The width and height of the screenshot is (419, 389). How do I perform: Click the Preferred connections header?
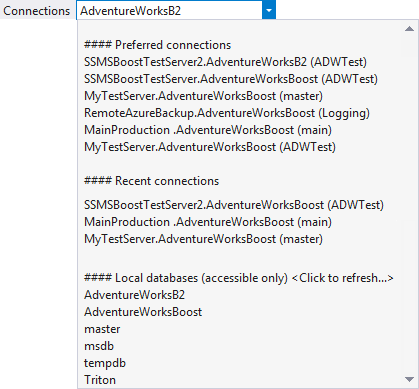click(157, 45)
